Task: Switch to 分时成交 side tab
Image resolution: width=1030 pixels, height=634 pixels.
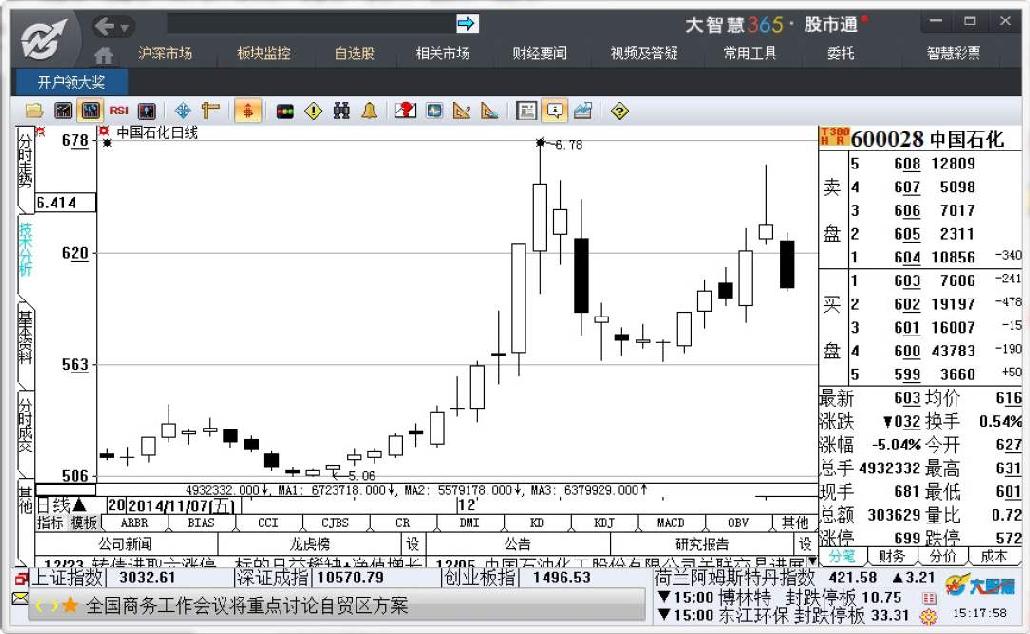Action: 25,425
